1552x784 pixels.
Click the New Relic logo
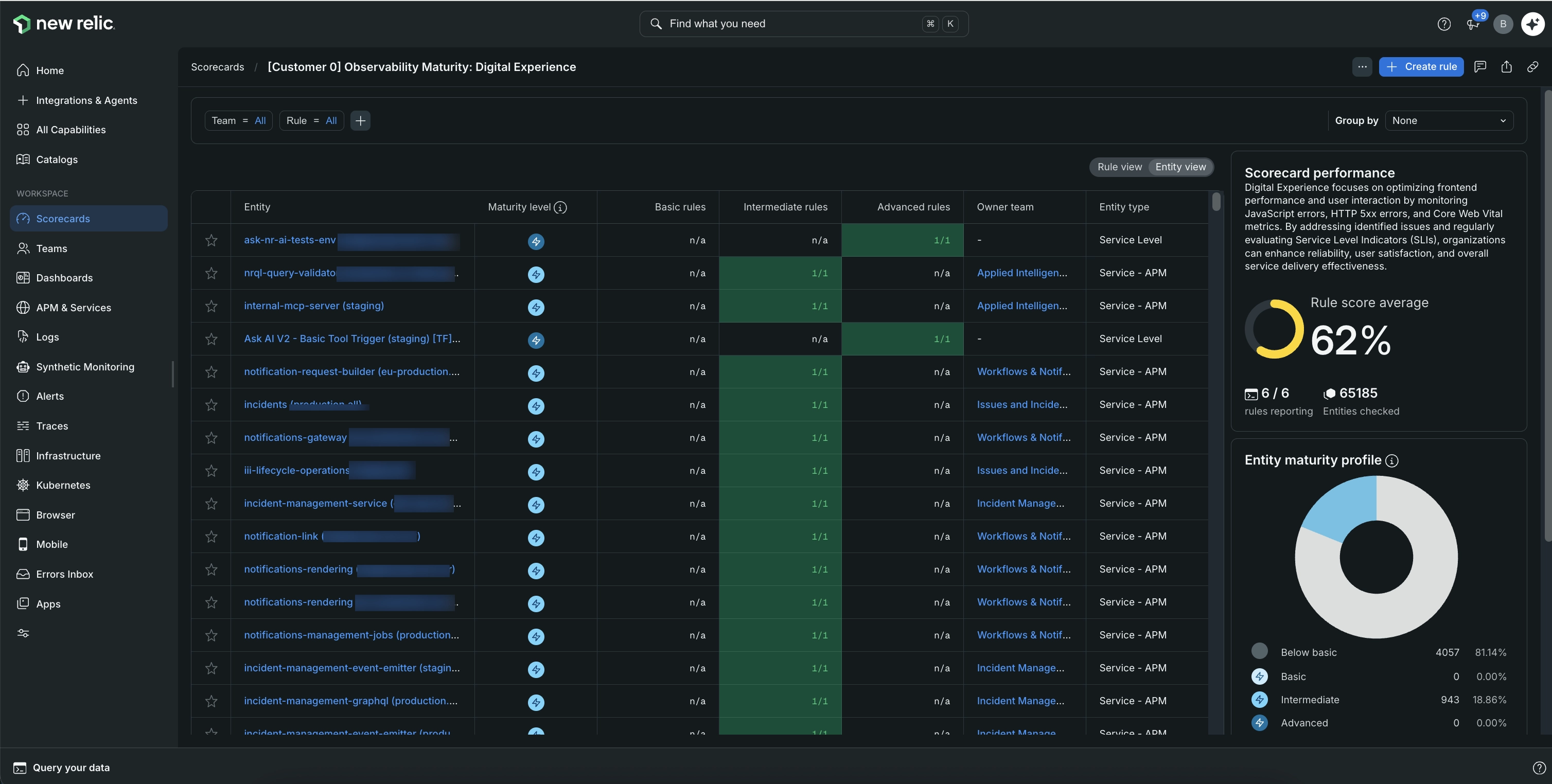[64, 24]
